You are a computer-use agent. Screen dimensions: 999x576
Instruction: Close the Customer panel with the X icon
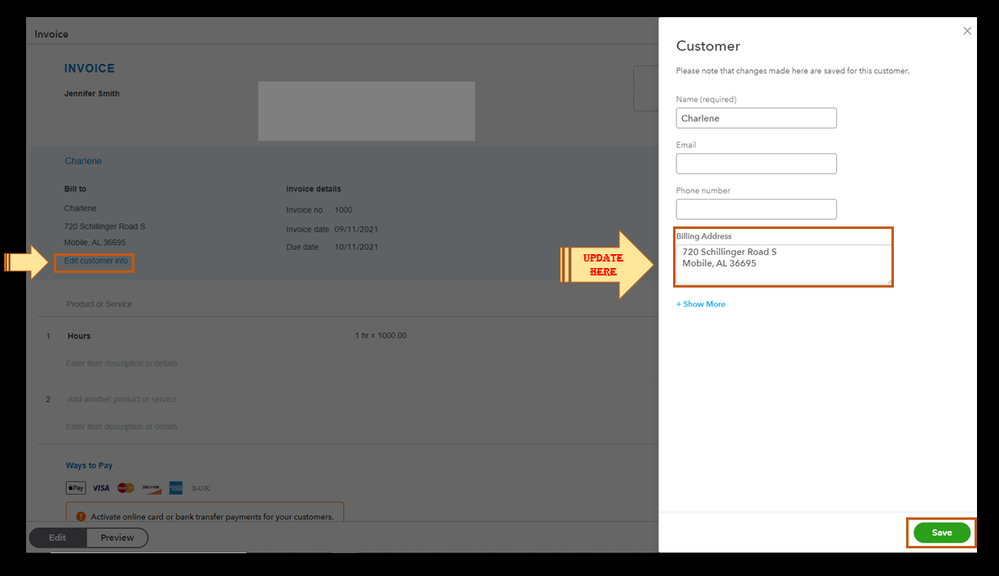967,30
